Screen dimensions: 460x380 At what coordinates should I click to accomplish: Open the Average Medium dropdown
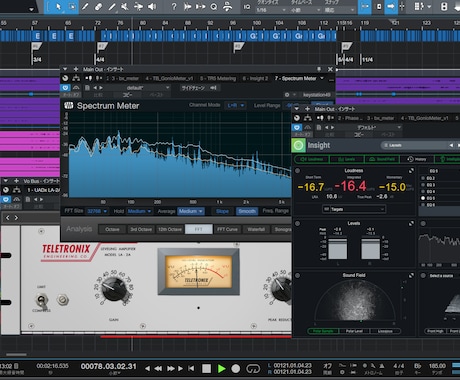pos(191,211)
